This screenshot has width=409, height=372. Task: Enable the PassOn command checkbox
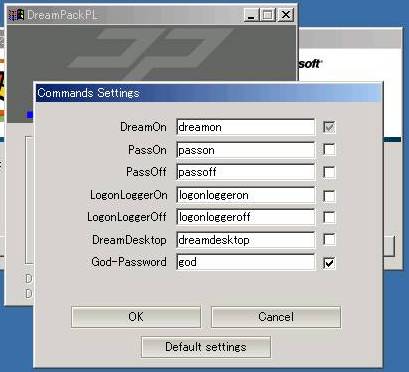[x=329, y=149]
